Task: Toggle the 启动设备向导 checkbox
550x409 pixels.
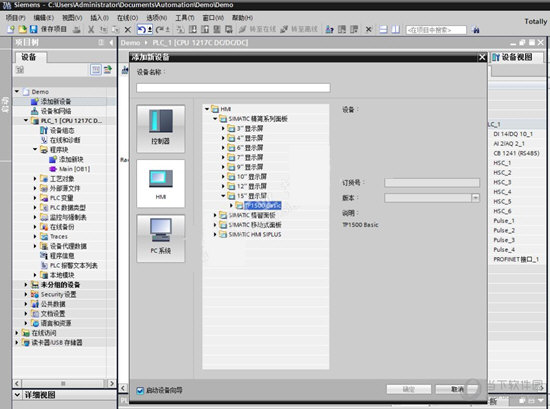Action: [x=140, y=390]
